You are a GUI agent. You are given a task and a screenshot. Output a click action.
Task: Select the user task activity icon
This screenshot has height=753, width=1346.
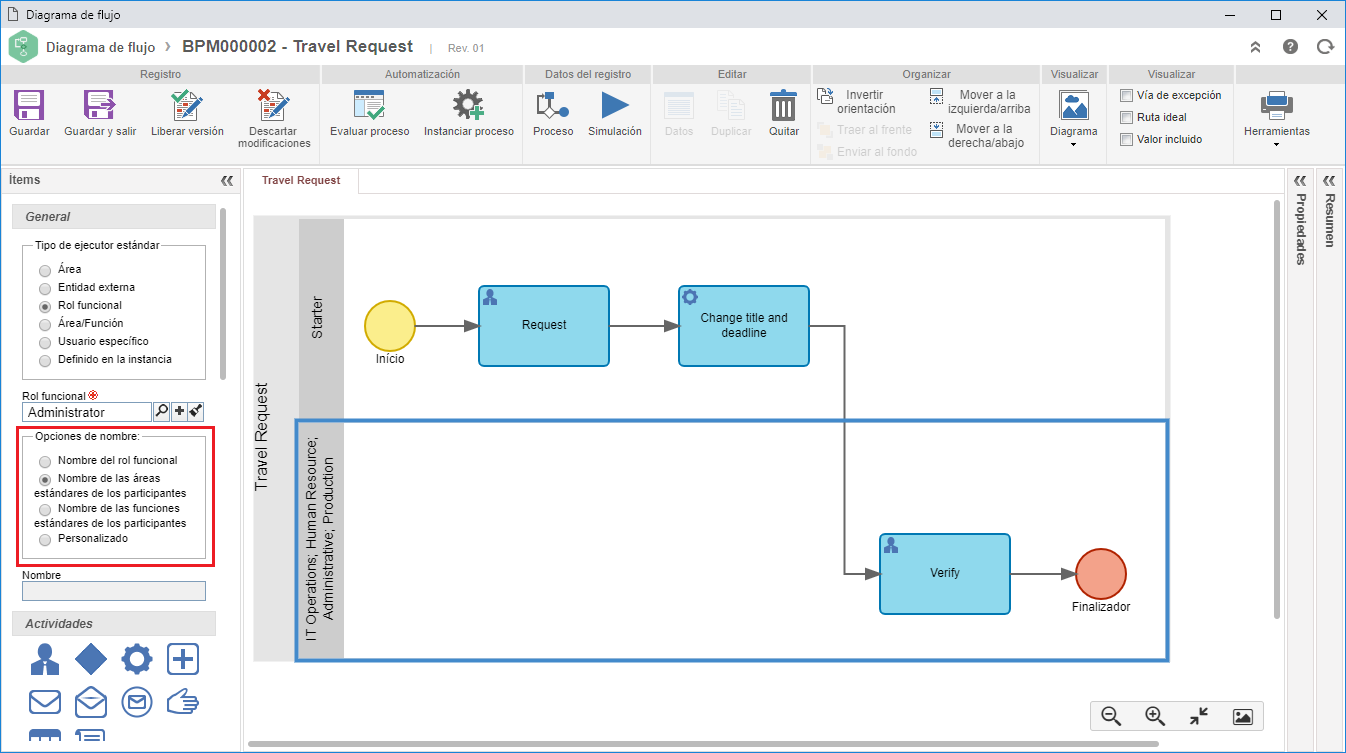tap(45, 659)
